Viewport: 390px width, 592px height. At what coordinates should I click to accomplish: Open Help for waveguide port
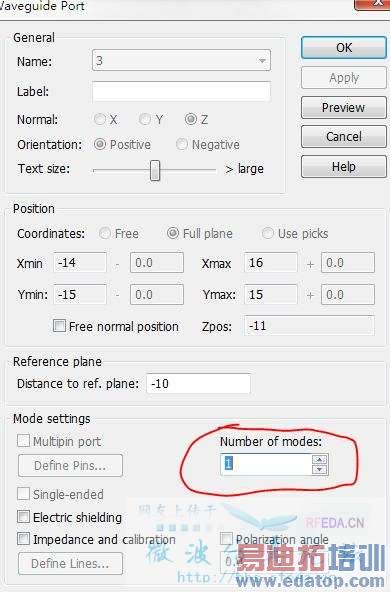[x=344, y=166]
